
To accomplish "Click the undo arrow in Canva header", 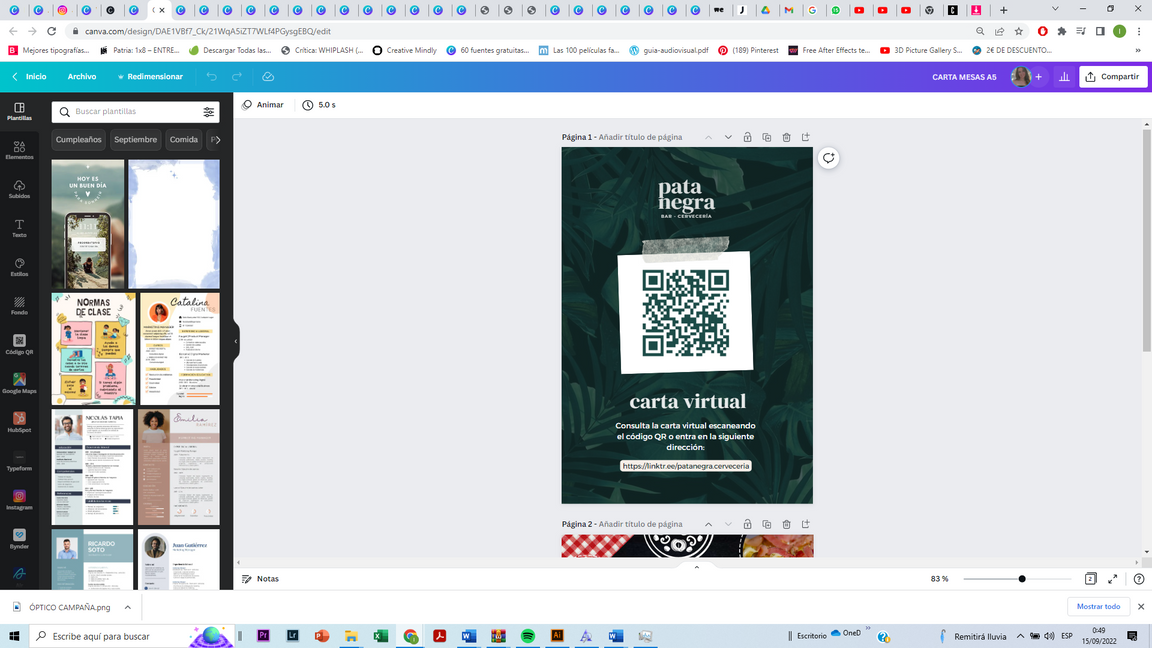I will pyautogui.click(x=212, y=76).
